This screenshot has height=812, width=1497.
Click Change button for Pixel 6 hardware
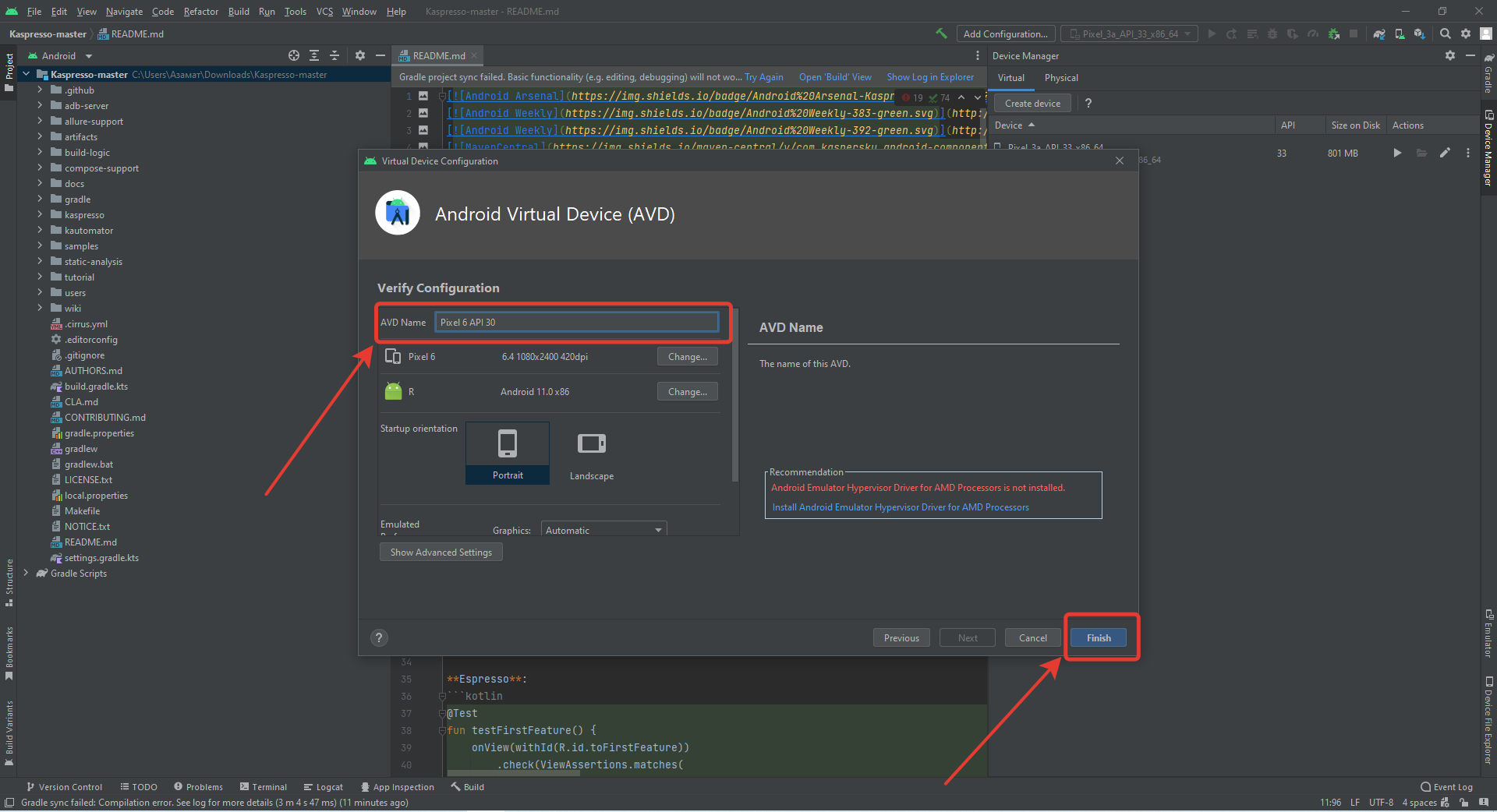coord(688,356)
